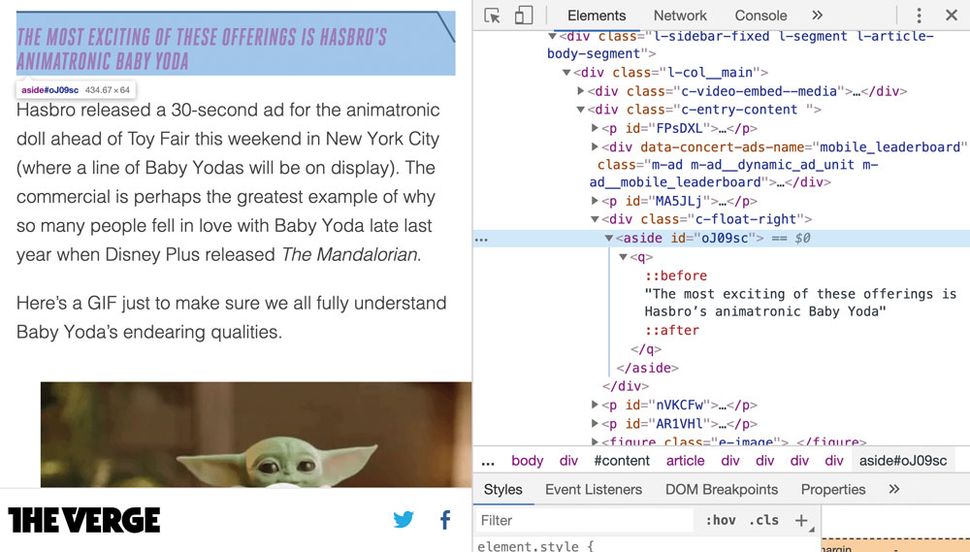Open The Verge logo home link
The height and width of the screenshot is (552, 970).
84,520
